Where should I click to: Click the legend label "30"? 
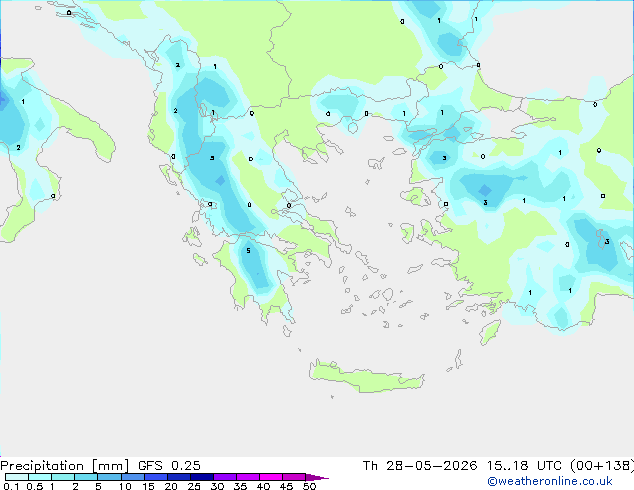click(x=217, y=486)
